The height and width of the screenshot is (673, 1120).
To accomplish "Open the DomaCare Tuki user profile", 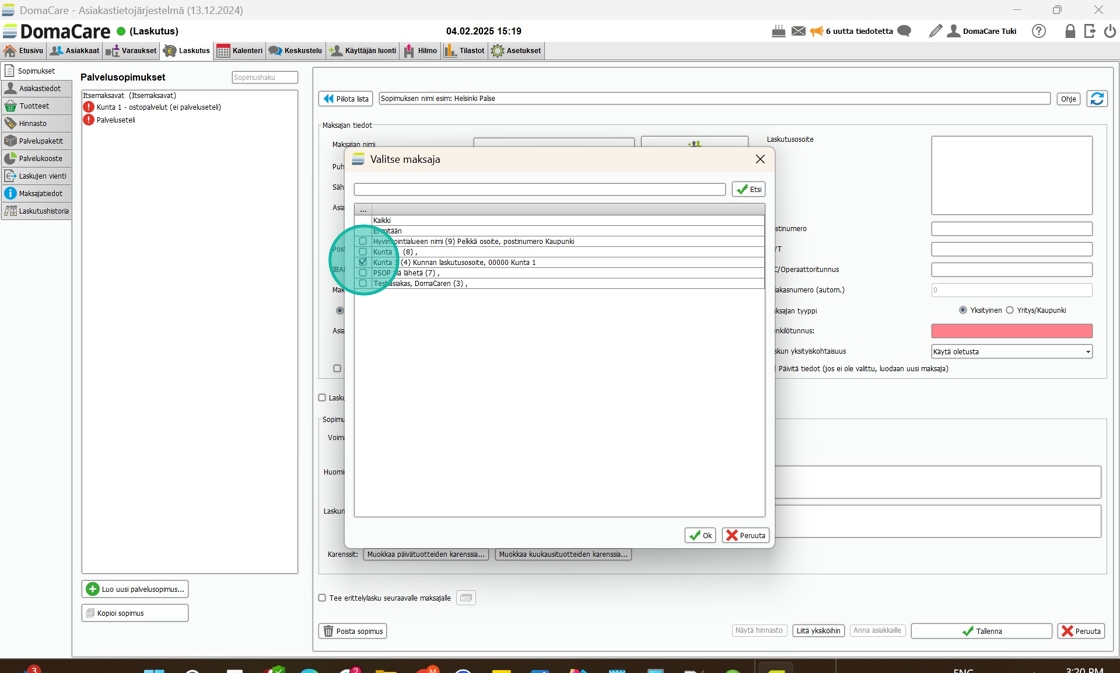I will click(981, 31).
